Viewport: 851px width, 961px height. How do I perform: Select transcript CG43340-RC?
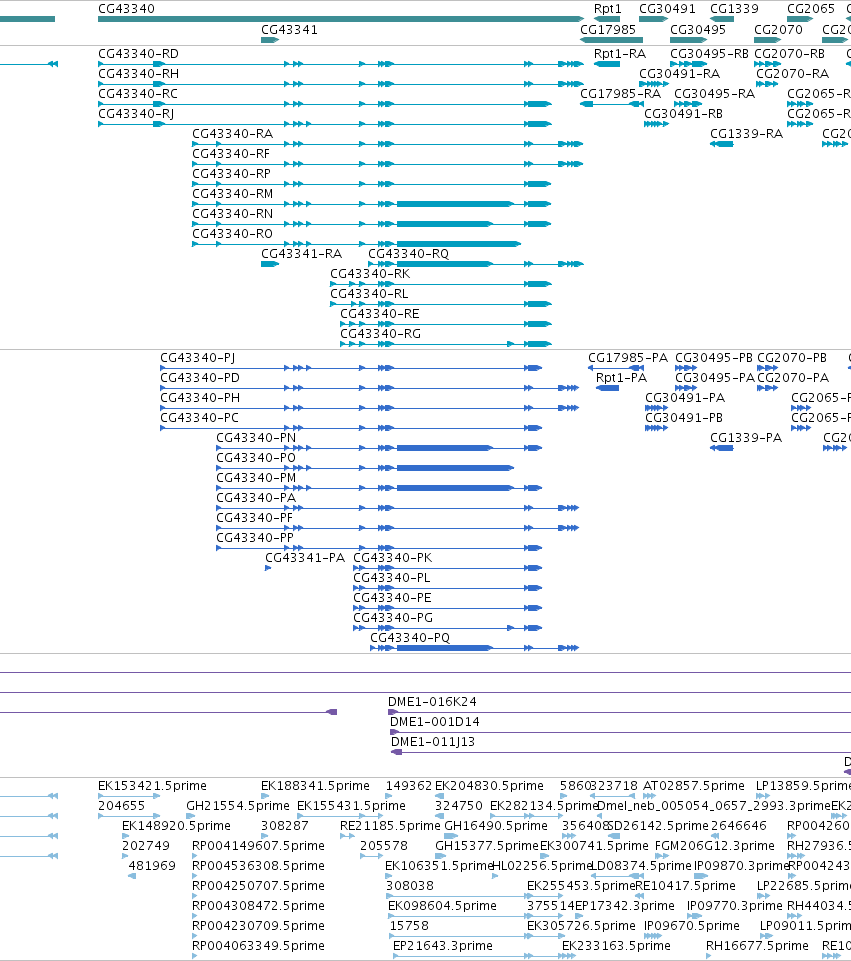[x=138, y=94]
